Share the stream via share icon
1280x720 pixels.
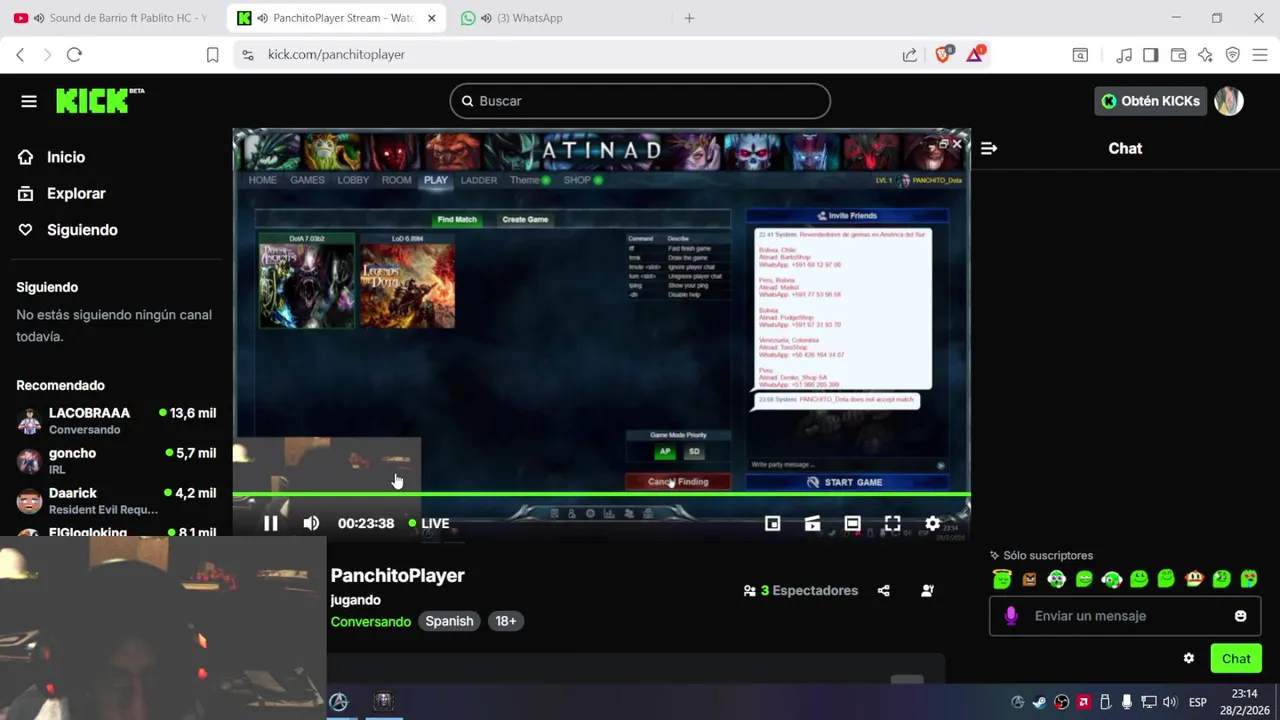pos(883,591)
